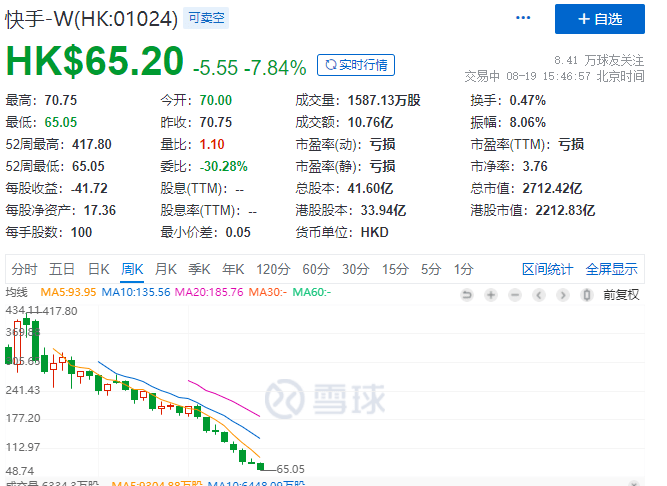The height and width of the screenshot is (486, 667).
Task: Switch to 五日 chart view
Action: tap(62, 269)
